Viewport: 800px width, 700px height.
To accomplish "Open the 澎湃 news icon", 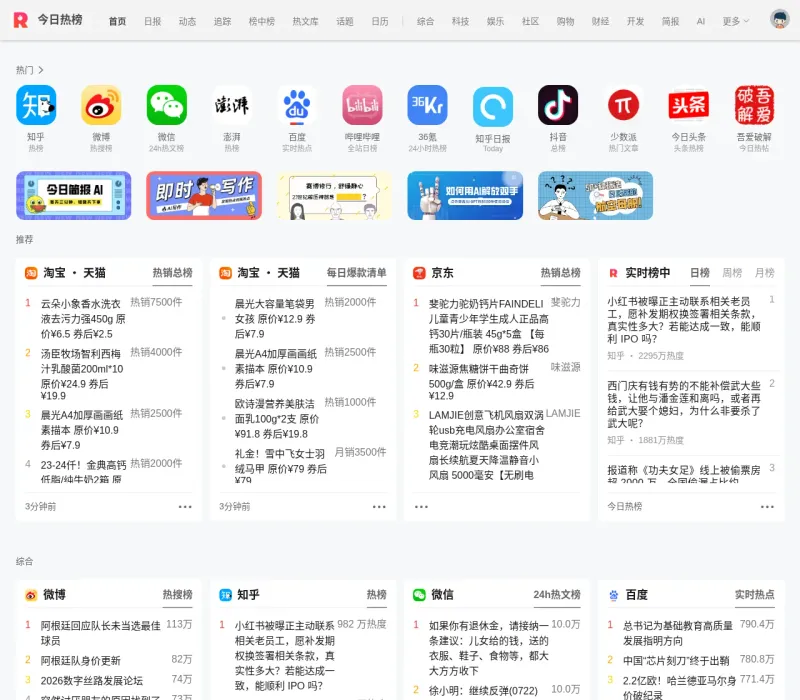I will coord(232,105).
